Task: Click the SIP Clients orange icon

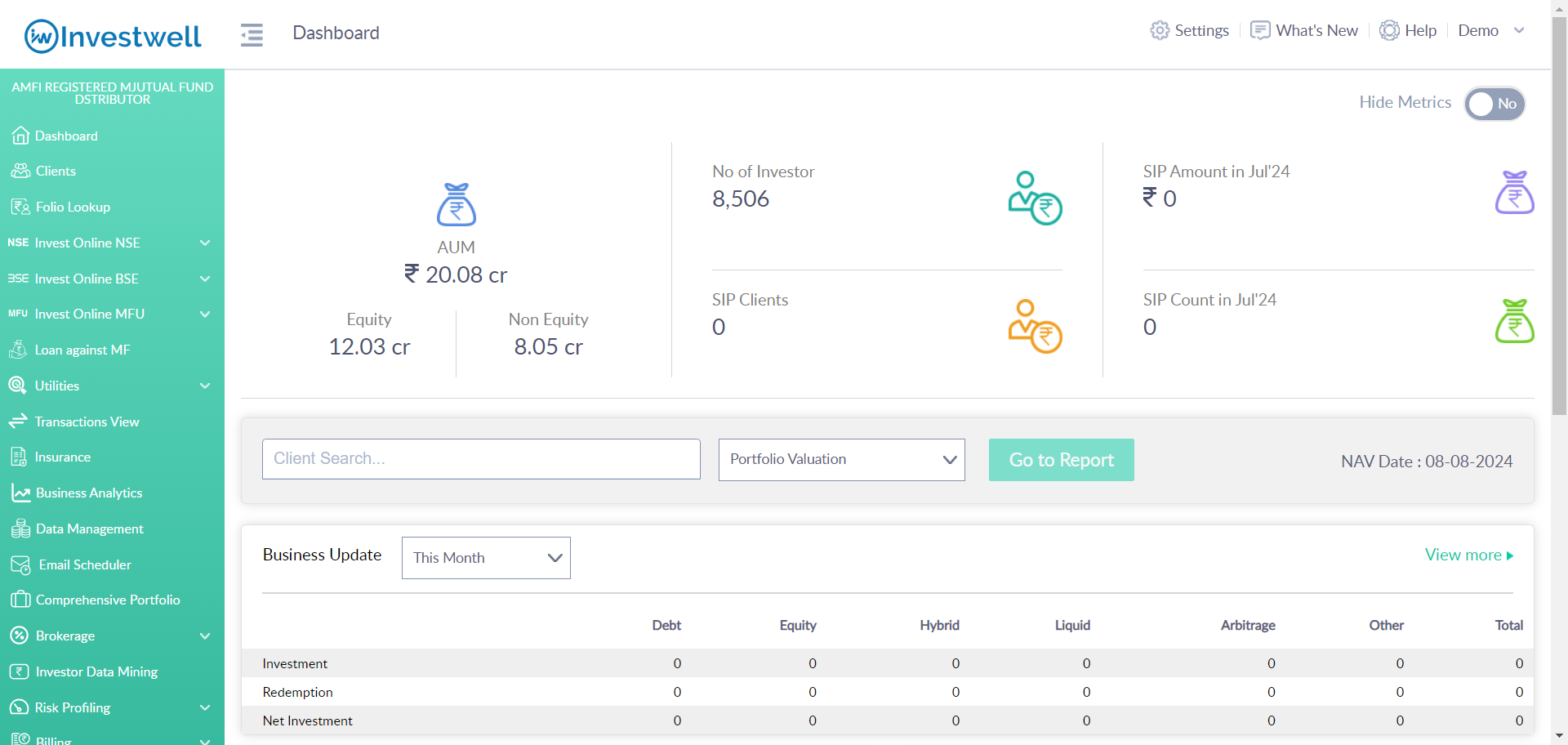Action: point(1035,326)
